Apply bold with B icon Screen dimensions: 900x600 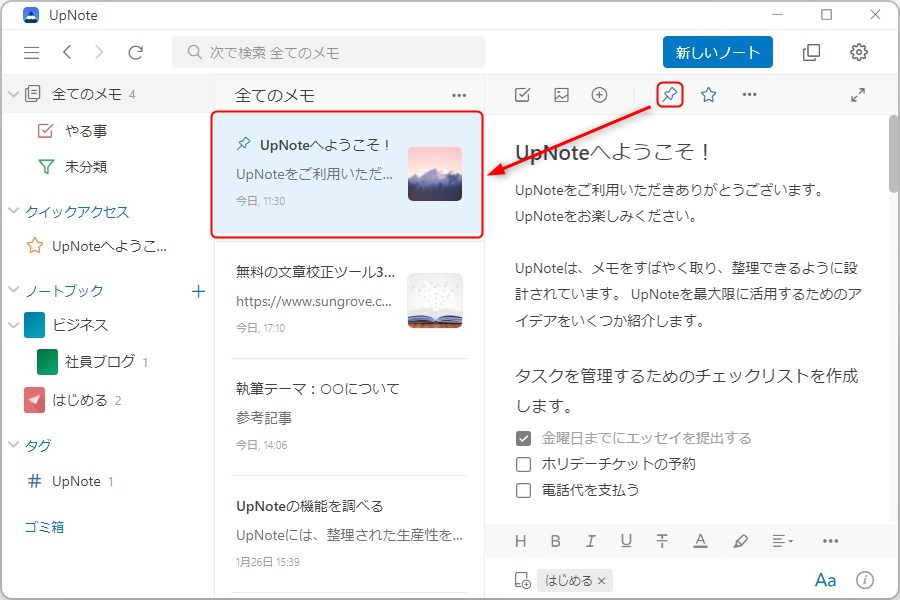(x=555, y=541)
